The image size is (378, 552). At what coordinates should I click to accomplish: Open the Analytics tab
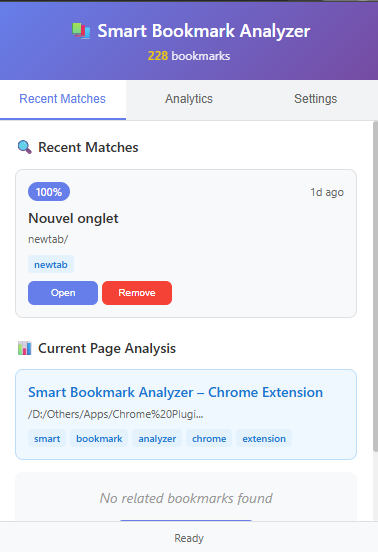[189, 99]
